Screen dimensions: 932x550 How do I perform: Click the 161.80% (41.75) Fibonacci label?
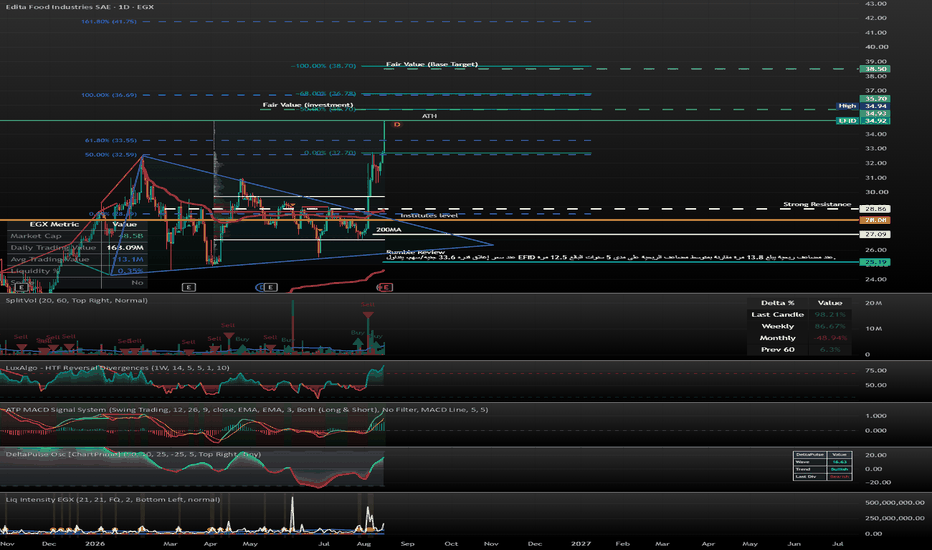click(x=109, y=21)
